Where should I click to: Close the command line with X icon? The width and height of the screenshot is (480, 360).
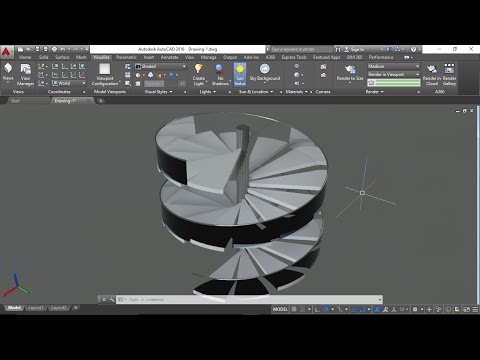pyautogui.click(x=104, y=299)
